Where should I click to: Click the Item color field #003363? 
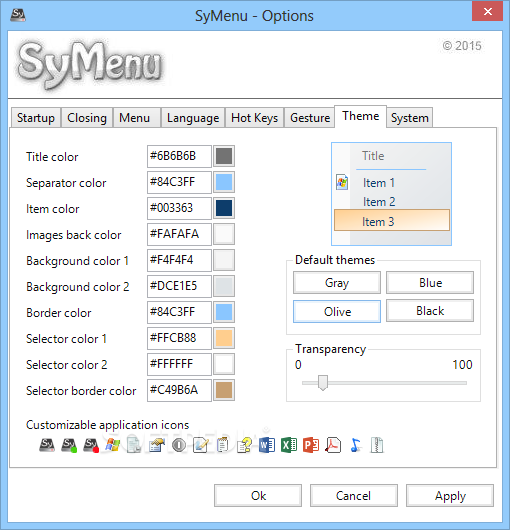click(x=179, y=208)
